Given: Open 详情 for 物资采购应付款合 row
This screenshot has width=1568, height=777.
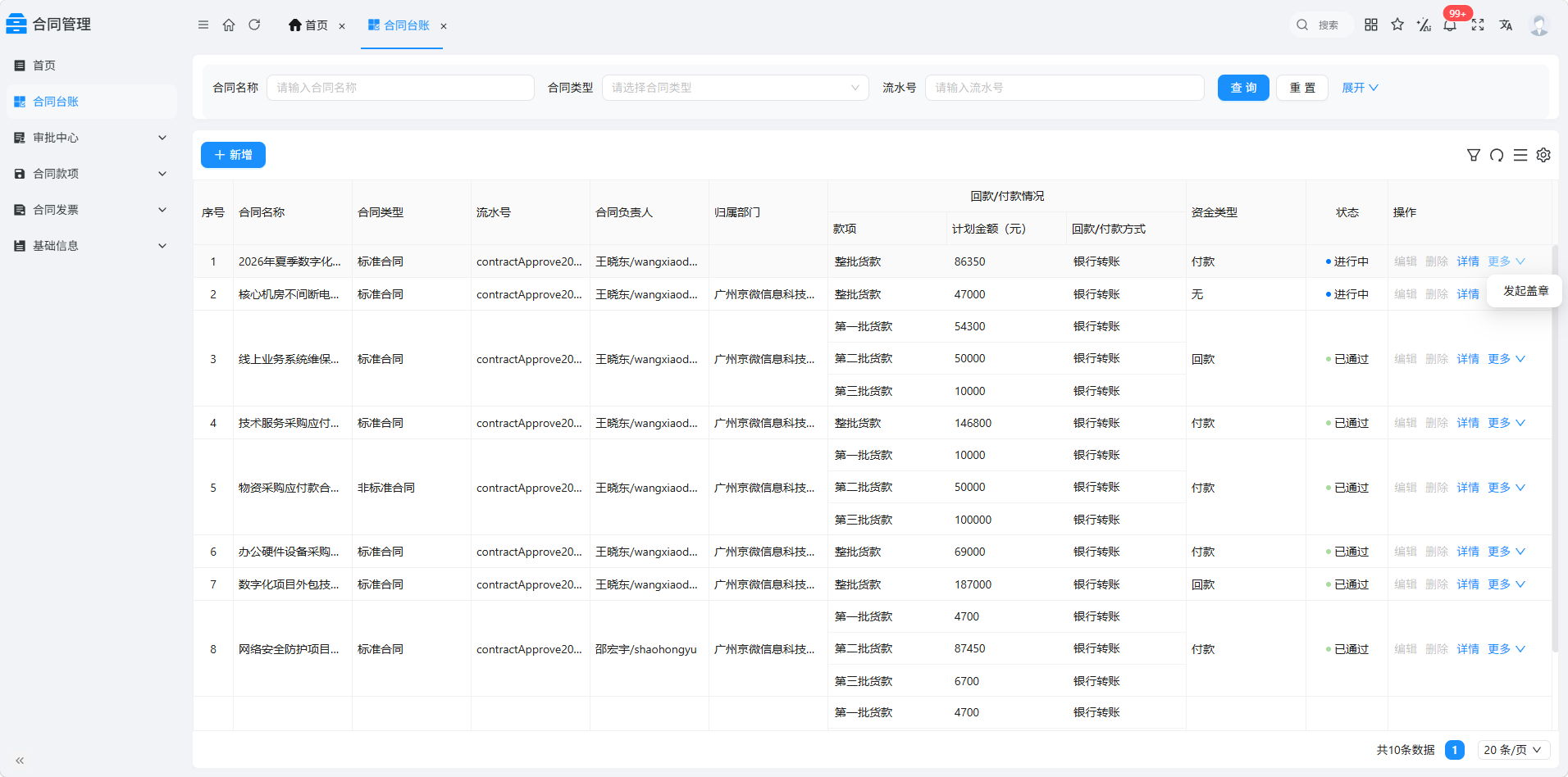Looking at the screenshot, I should 1468,488.
